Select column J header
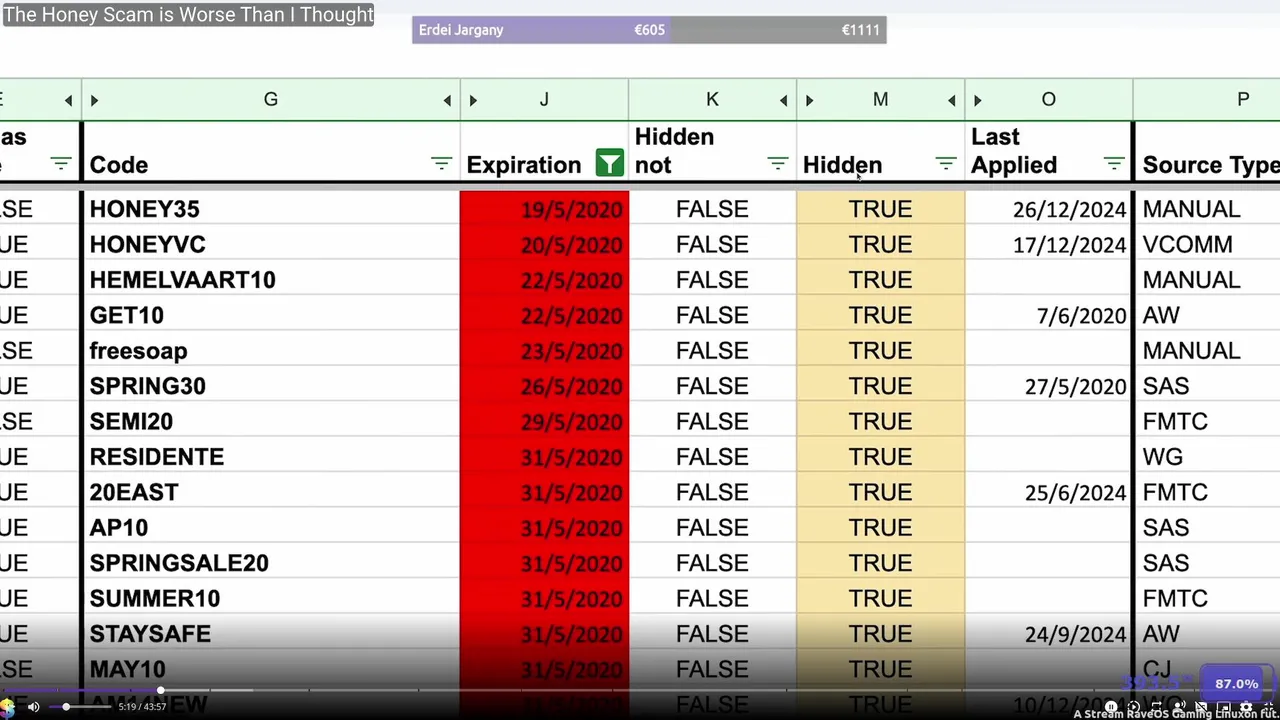 pos(544,100)
